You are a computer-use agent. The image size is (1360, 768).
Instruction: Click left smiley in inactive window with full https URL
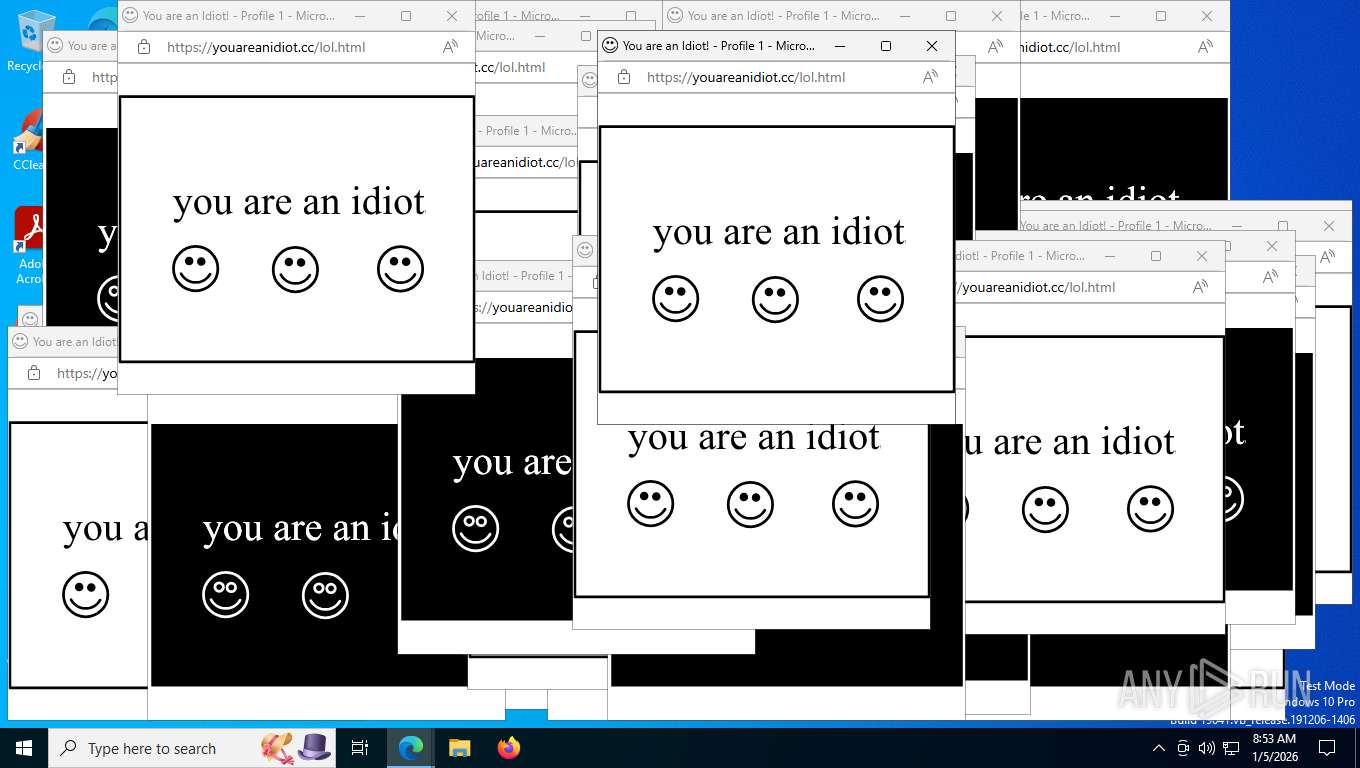[x=195, y=269]
